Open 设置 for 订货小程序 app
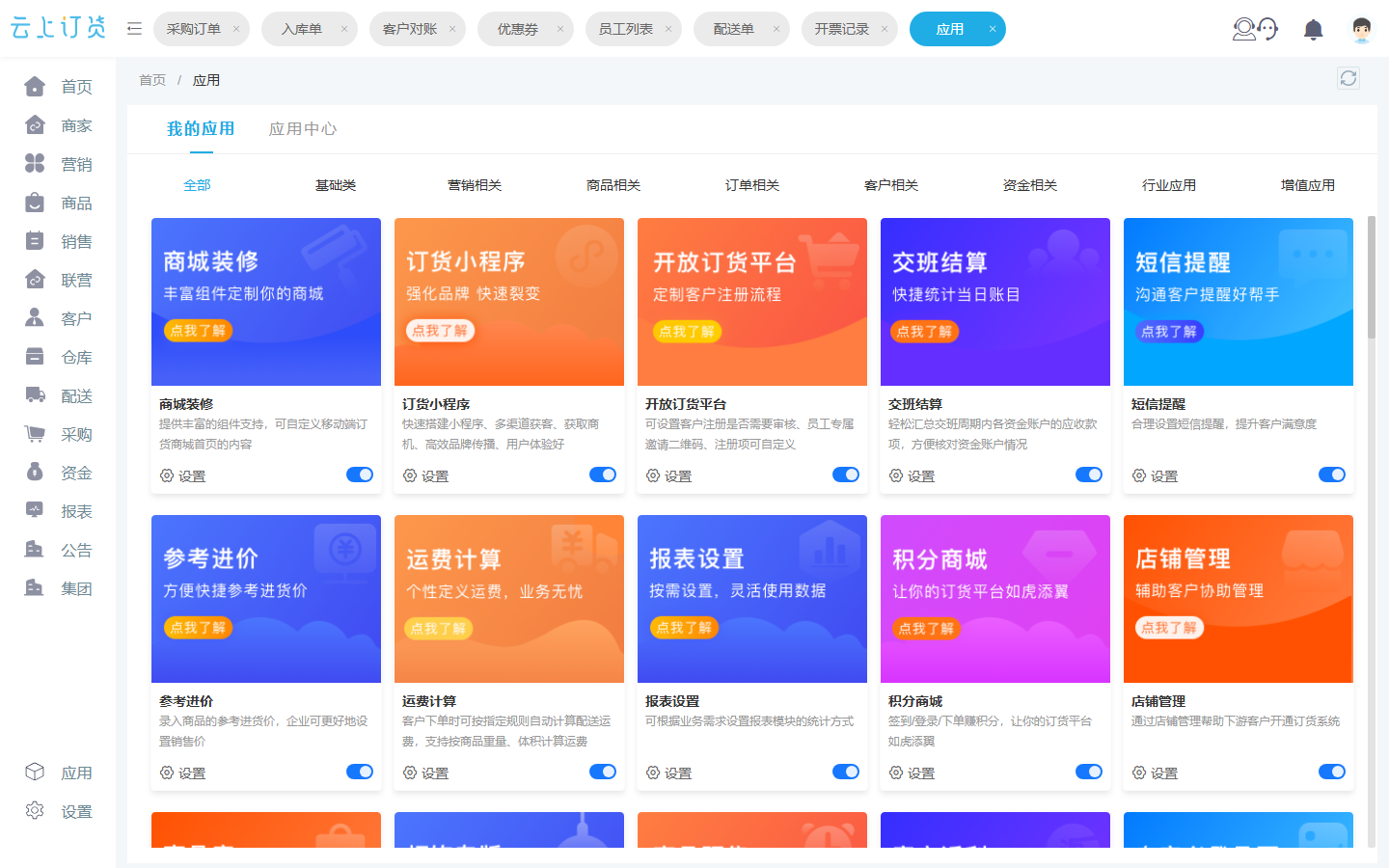 click(425, 475)
